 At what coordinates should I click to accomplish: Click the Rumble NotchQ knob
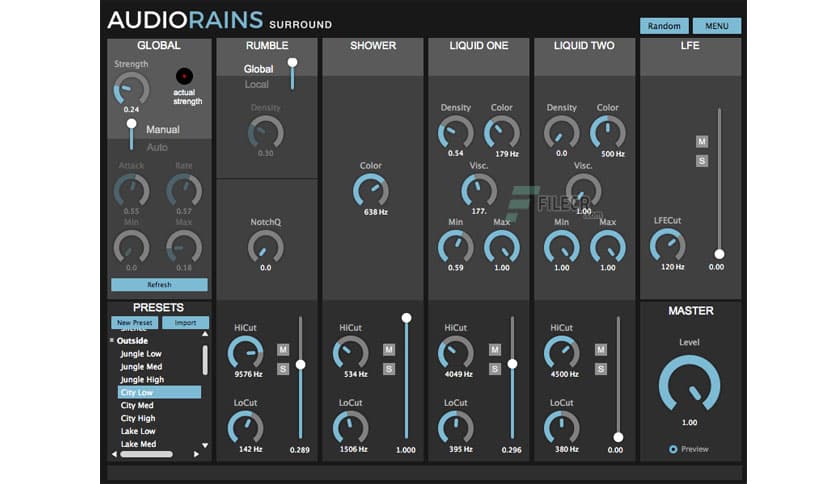[x=266, y=247]
